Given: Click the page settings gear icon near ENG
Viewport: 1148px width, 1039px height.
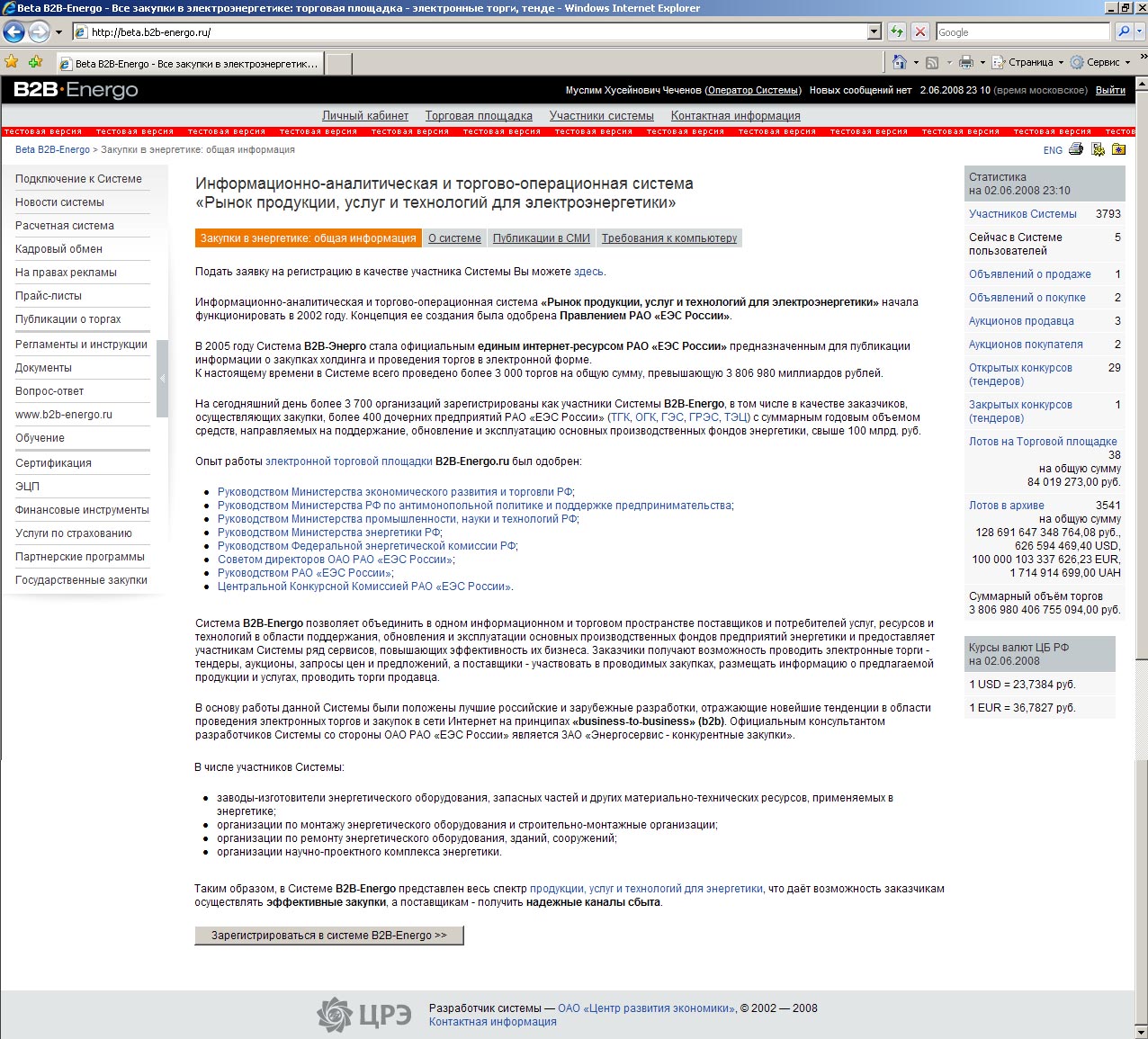Looking at the screenshot, I should 1098,149.
